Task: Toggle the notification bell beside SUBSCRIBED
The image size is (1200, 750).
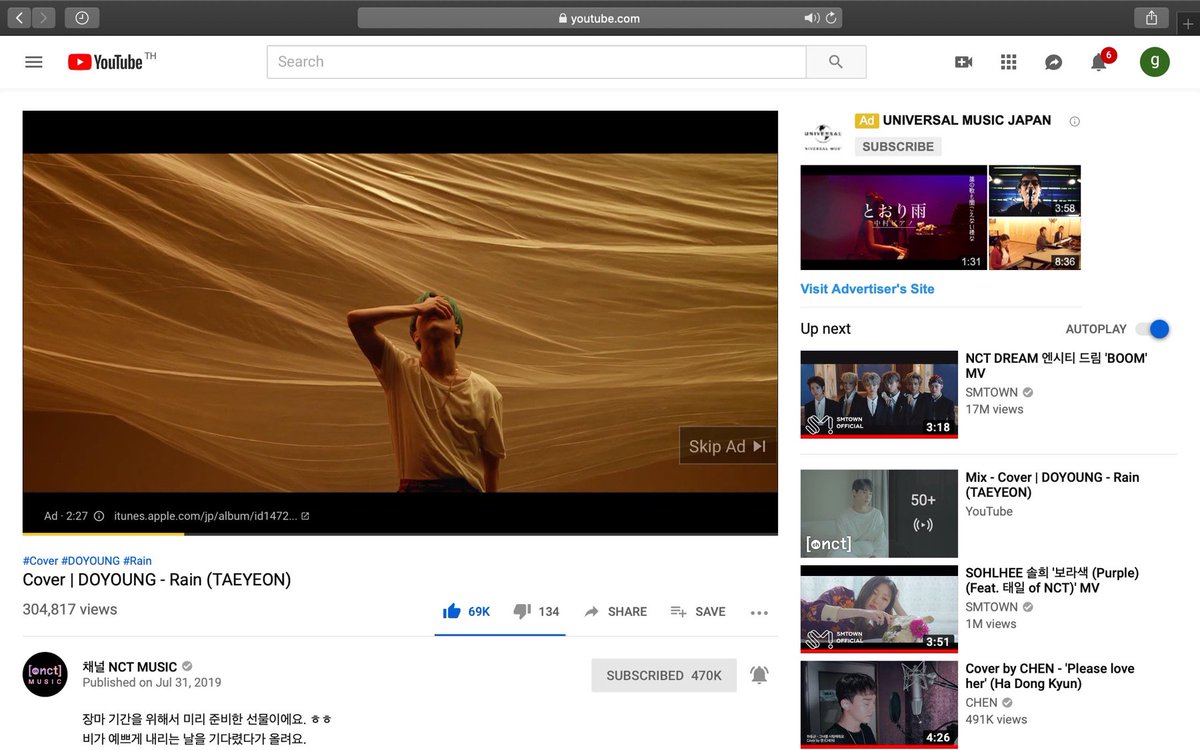Action: coord(759,675)
